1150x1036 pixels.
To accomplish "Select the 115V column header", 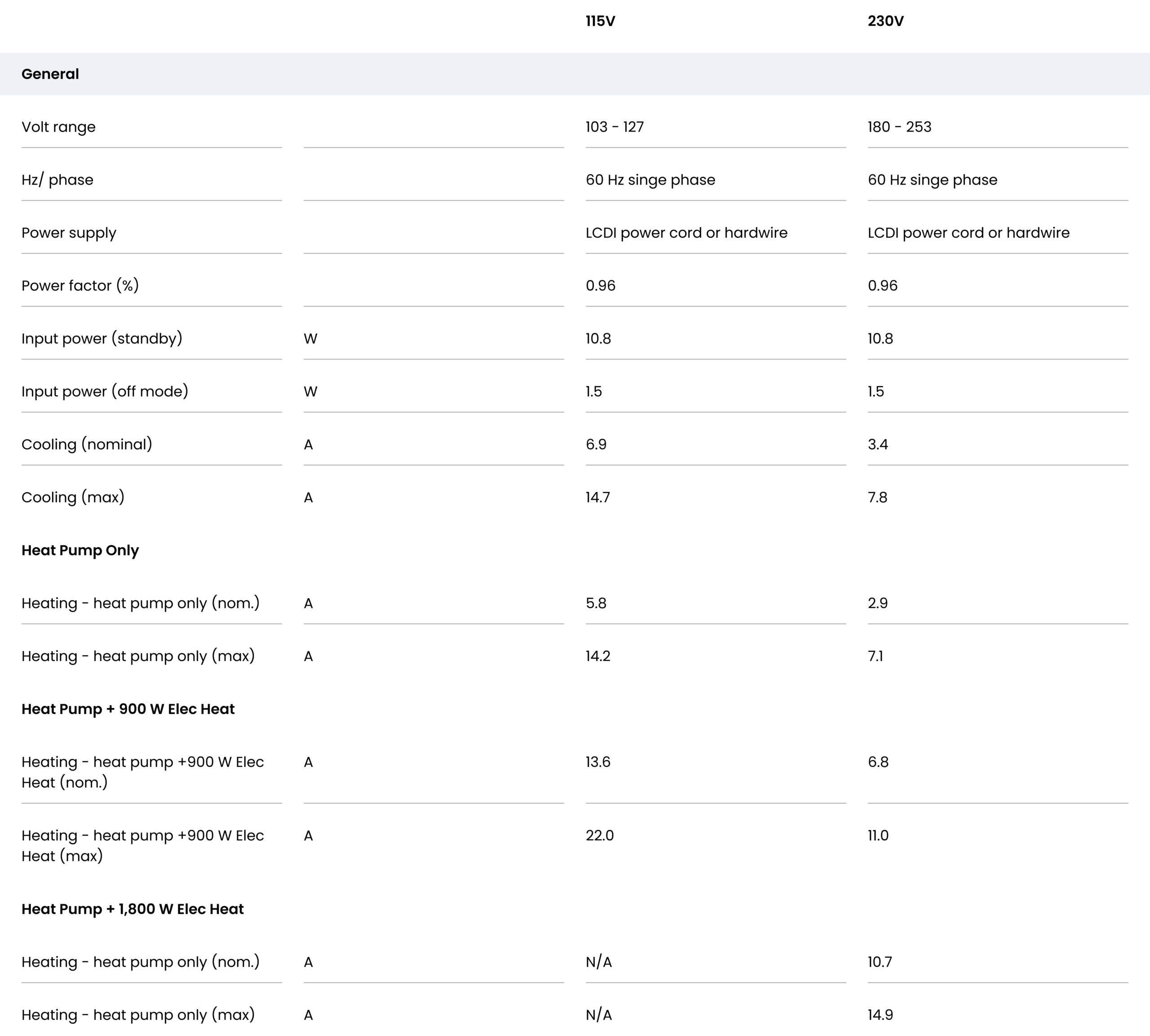I will click(x=600, y=21).
